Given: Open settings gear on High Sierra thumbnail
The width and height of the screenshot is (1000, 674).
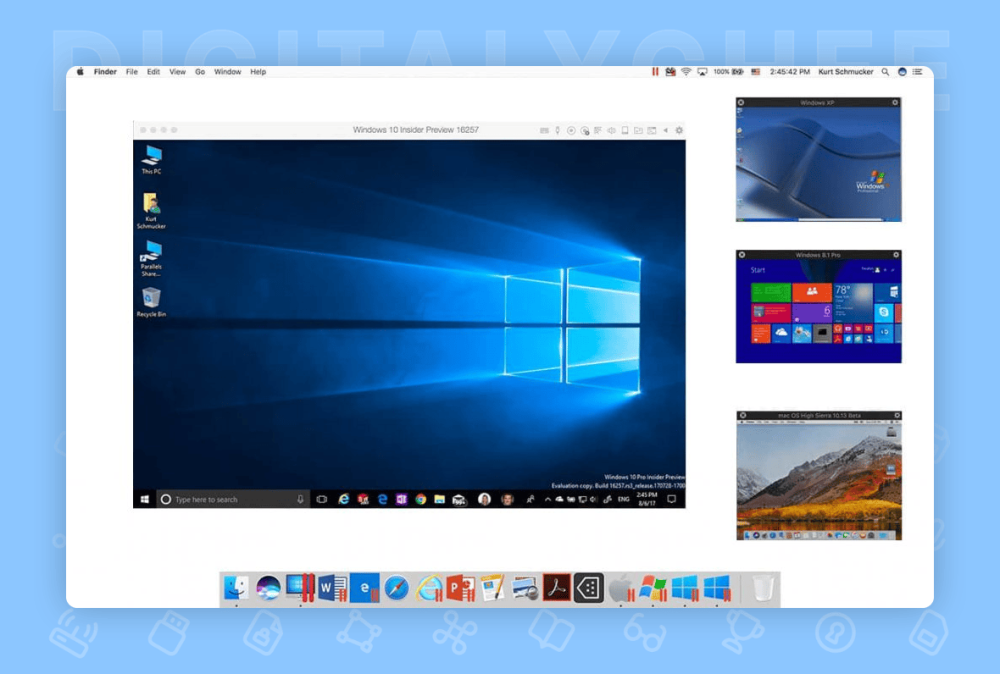Looking at the screenshot, I should tap(897, 415).
